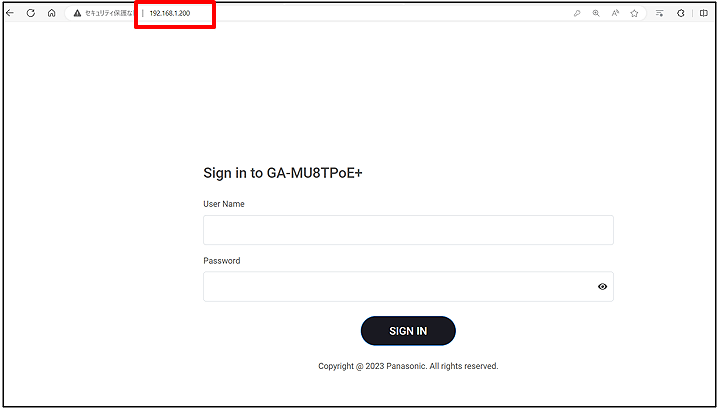Click the Sign in to GA-MU8TPoE+ heading

tap(283, 173)
